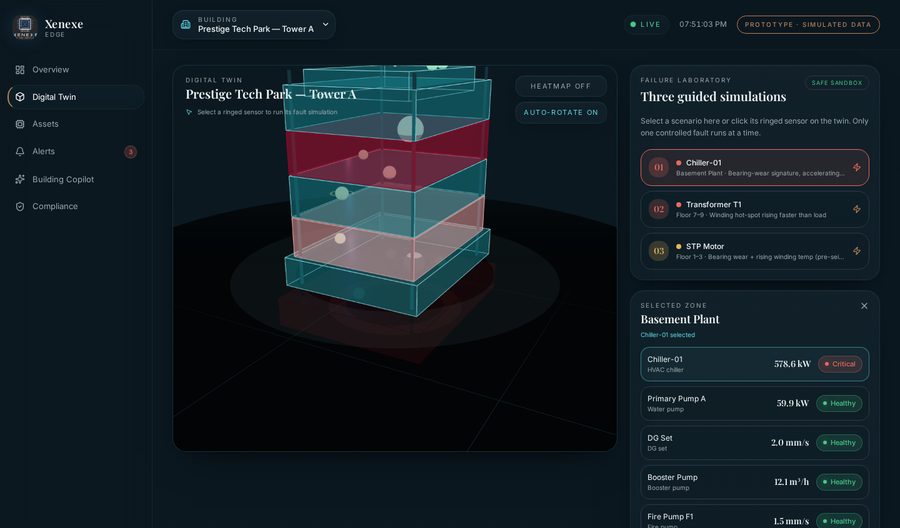
Task: Click 'Chiller-01 selected' label
Action: tap(668, 335)
